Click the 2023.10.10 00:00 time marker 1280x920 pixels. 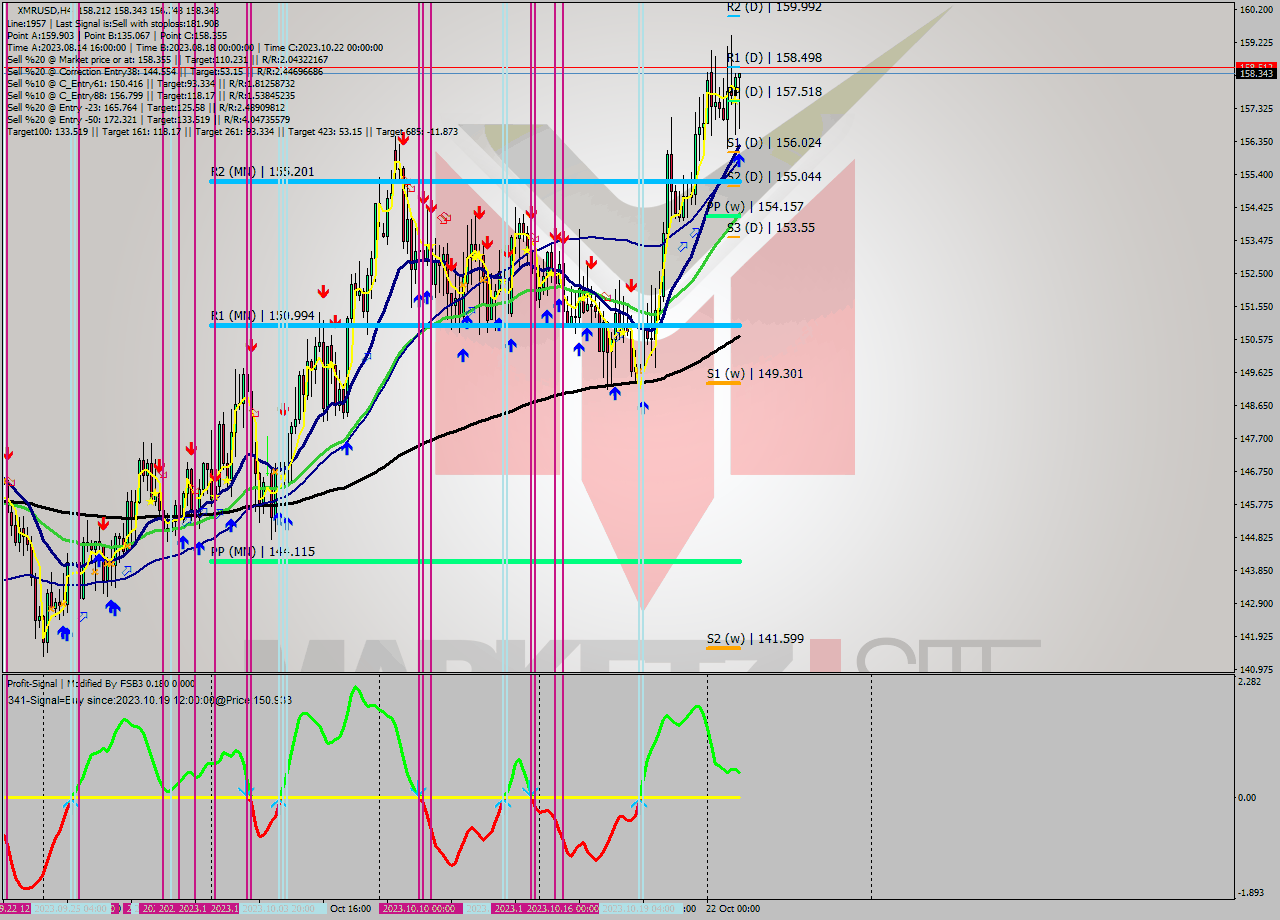(418, 909)
